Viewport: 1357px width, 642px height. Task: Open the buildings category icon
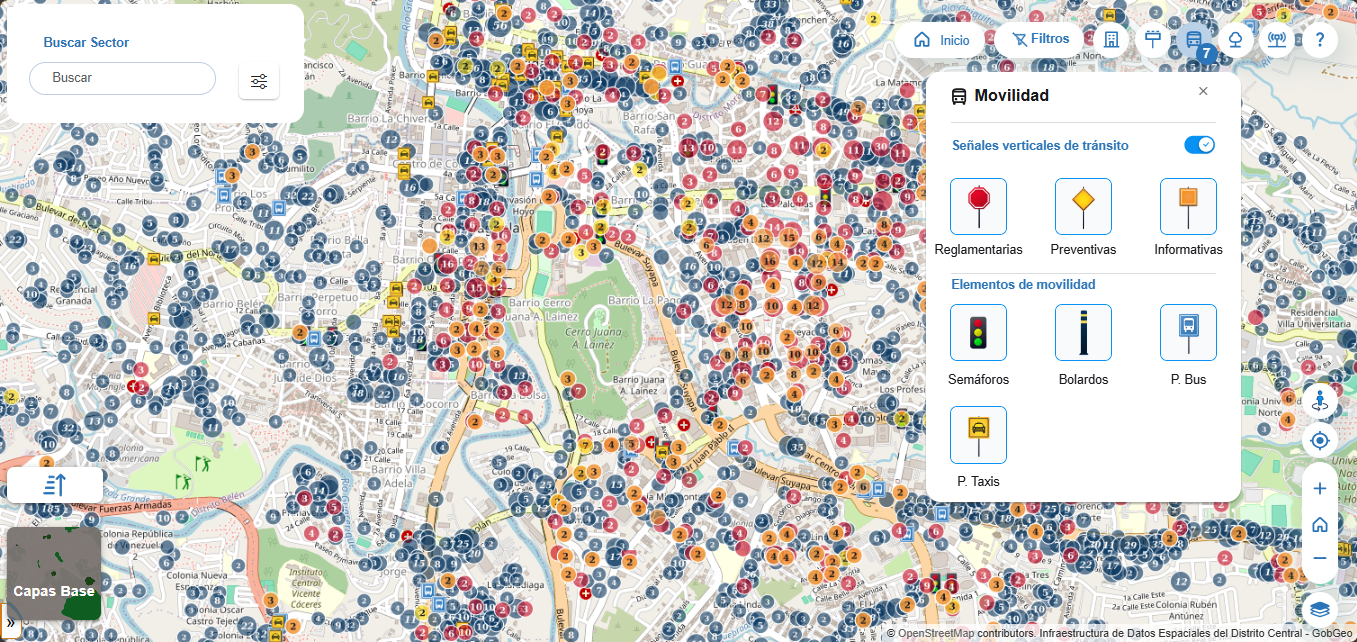[x=1111, y=40]
